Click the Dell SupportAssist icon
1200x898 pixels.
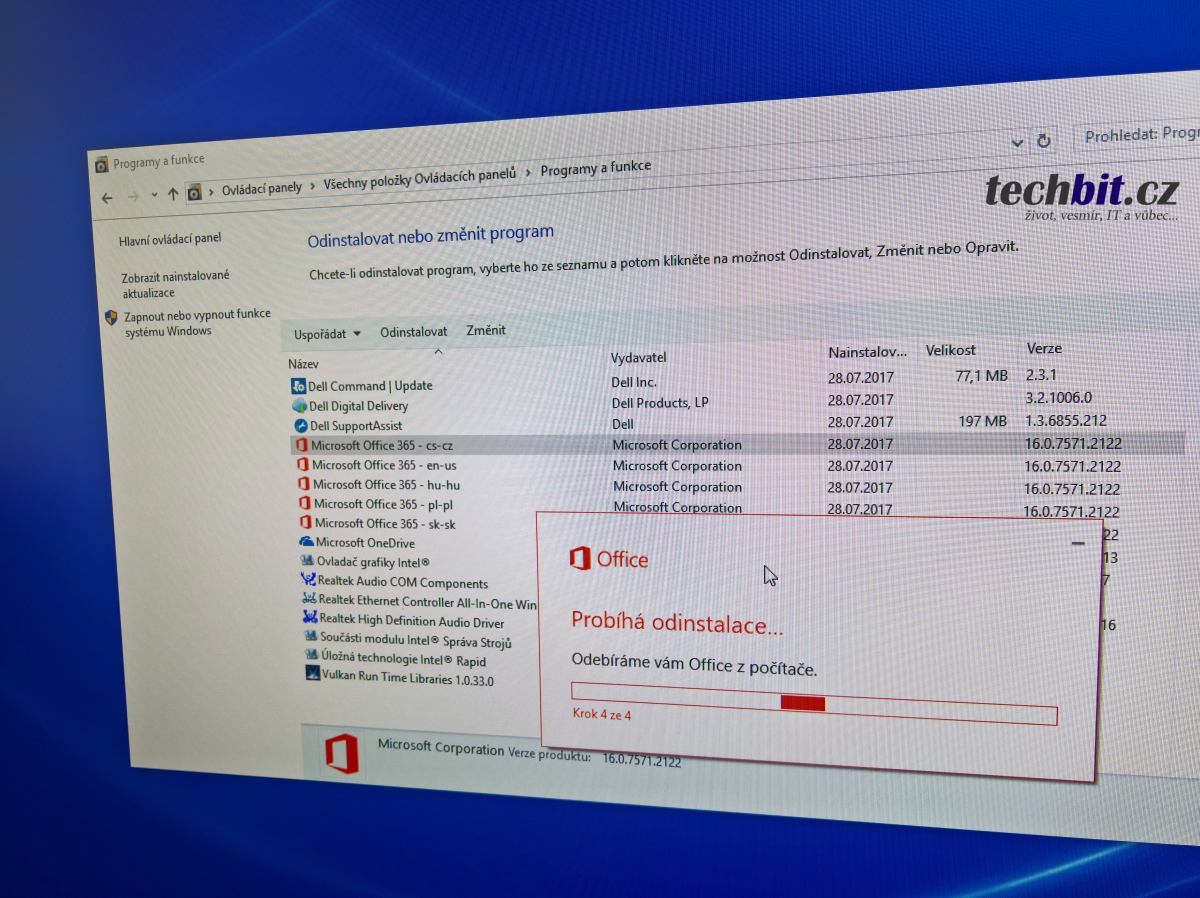(300, 426)
